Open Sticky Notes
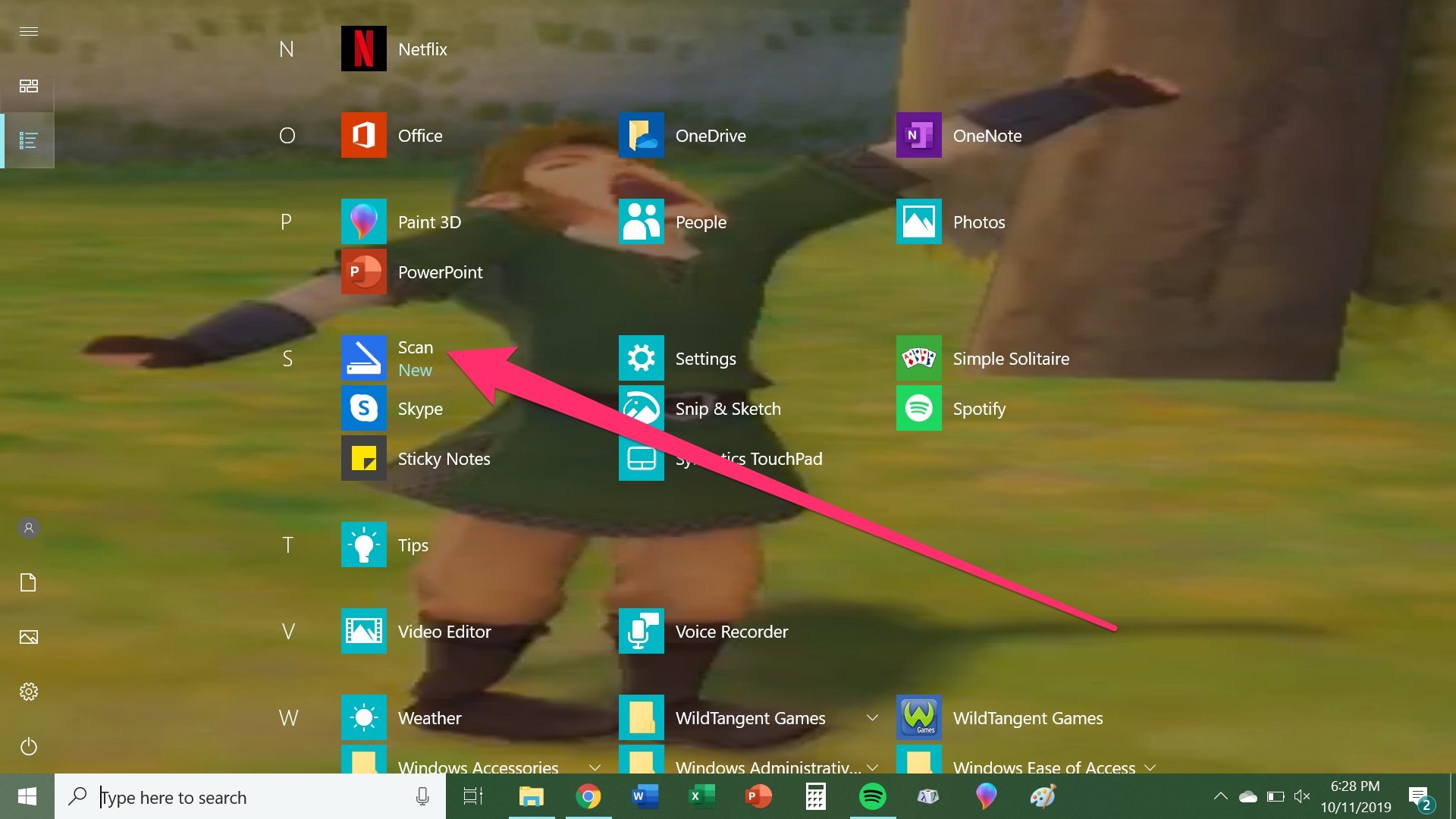This screenshot has height=819, width=1456. point(444,458)
